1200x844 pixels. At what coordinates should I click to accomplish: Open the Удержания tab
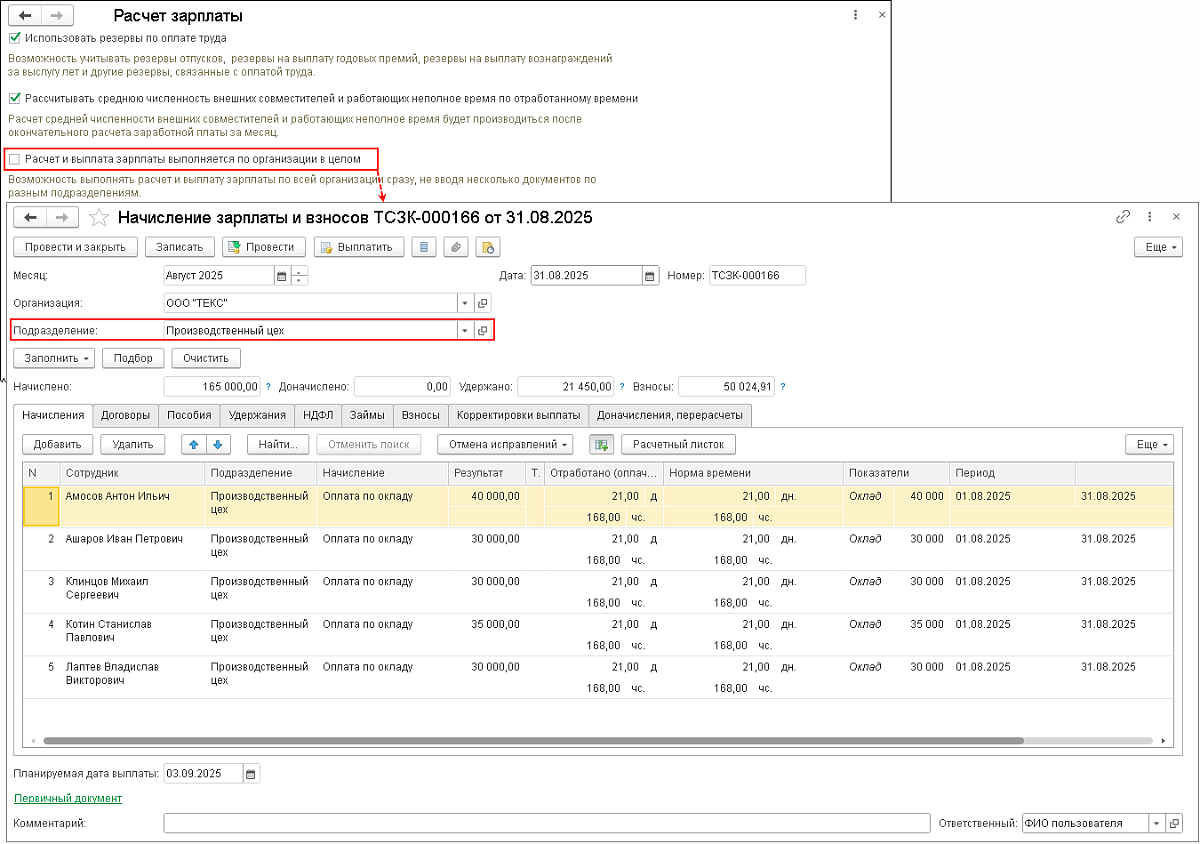(257, 415)
